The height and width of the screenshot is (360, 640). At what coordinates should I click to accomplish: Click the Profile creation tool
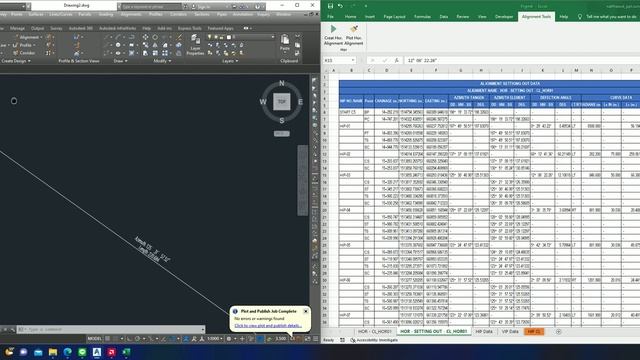click(23, 45)
